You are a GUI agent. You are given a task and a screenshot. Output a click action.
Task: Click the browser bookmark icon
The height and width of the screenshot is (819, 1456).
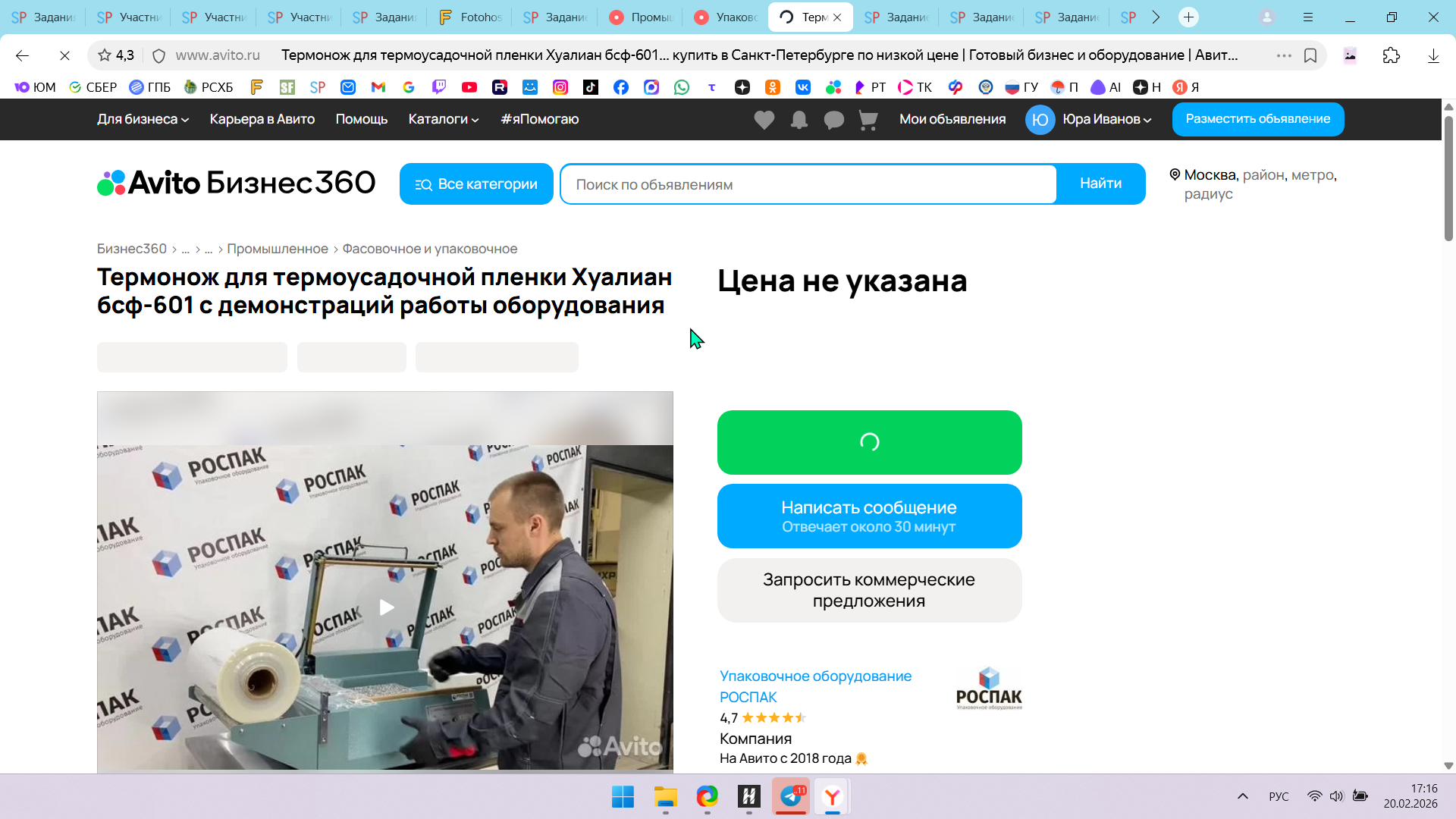click(x=1310, y=55)
